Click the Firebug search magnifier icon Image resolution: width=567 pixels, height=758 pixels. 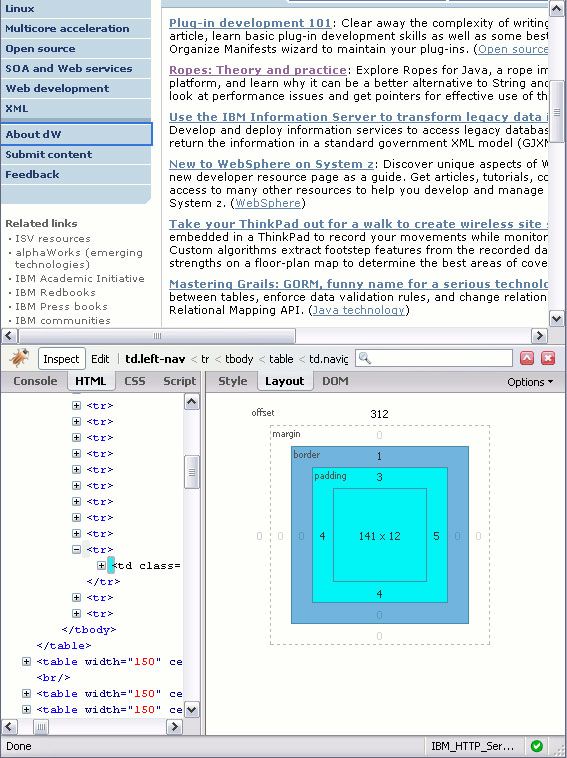(x=365, y=358)
